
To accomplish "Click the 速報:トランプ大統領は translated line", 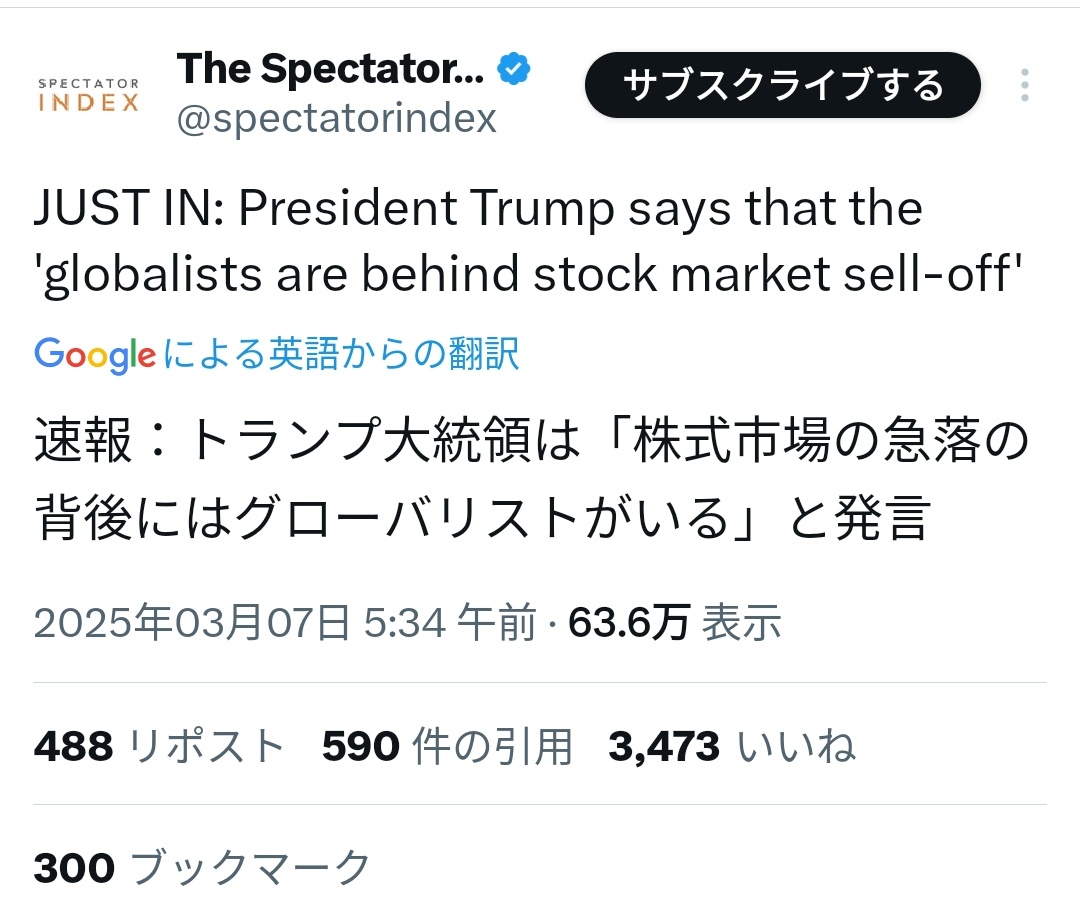I will [530, 443].
